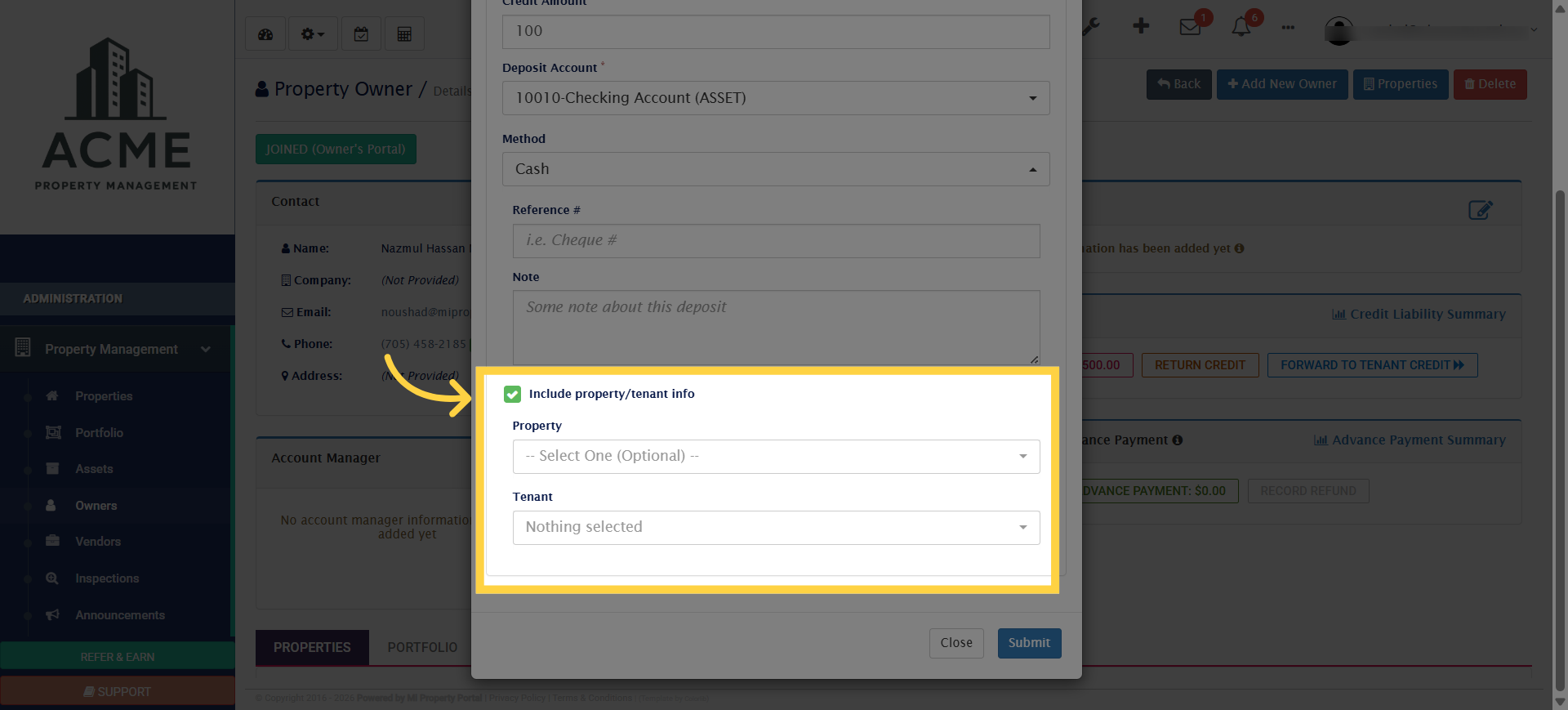
Task: Click the dashboard gauge icon in toolbar
Action: click(x=265, y=34)
